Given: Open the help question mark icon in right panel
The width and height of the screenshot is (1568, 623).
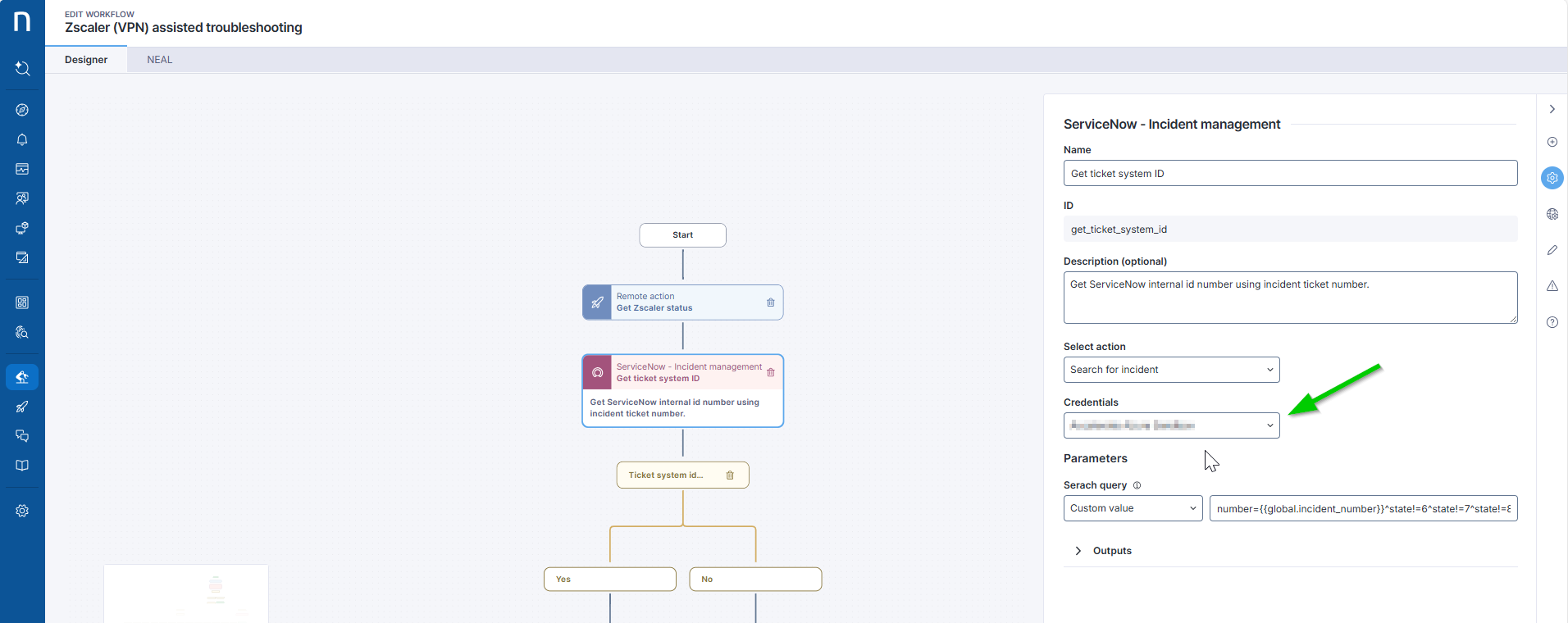Looking at the screenshot, I should 1552,322.
